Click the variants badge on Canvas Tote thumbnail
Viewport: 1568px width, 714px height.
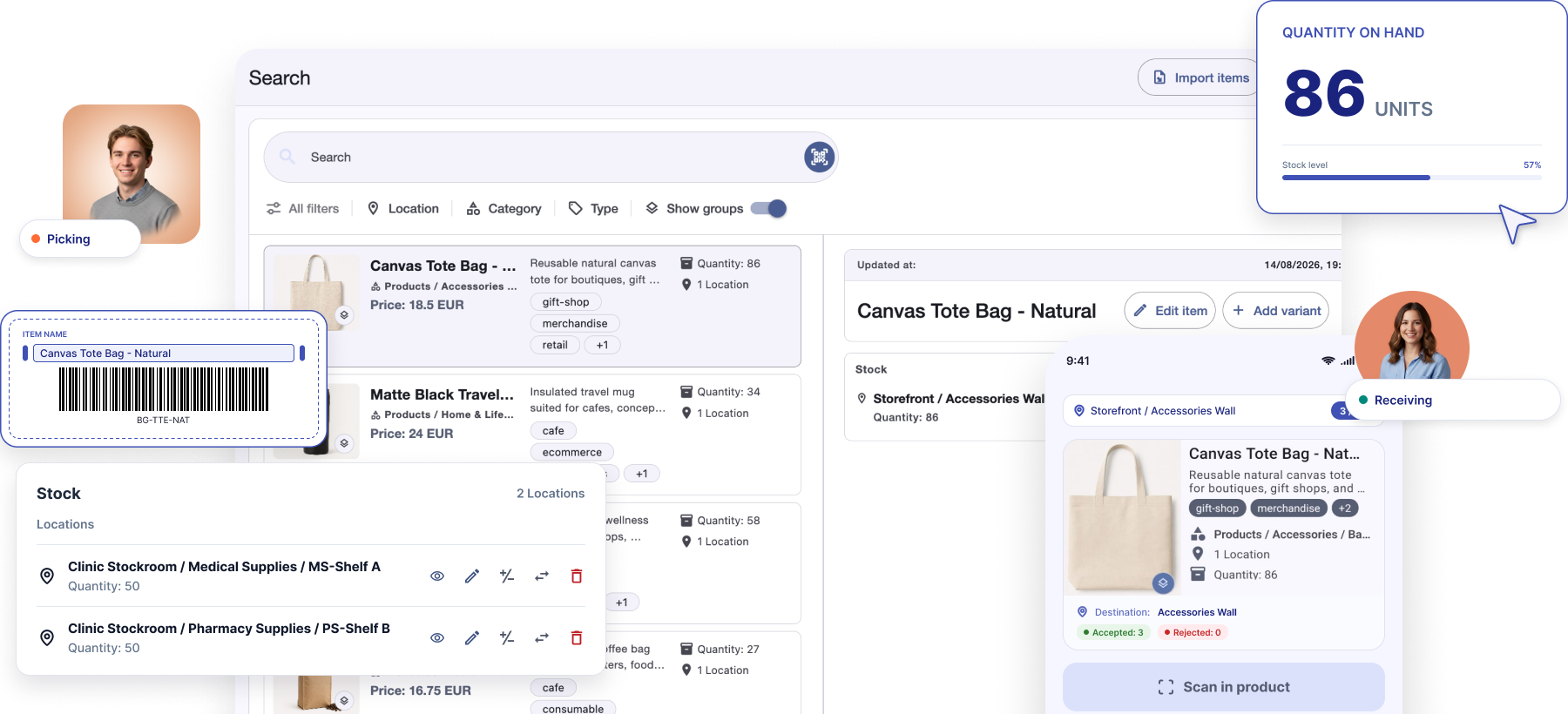point(344,315)
